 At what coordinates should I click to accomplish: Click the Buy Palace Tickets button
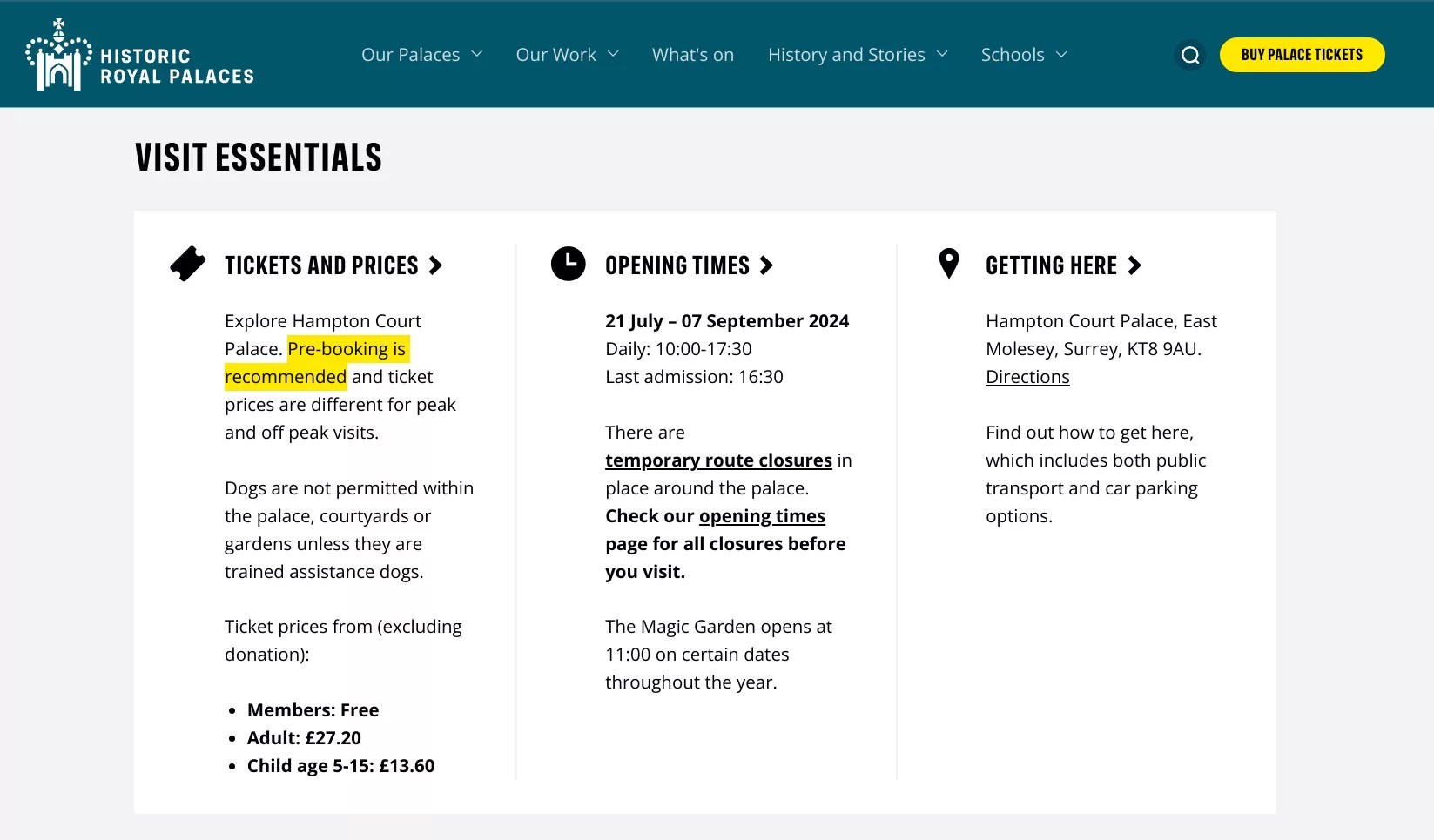click(1303, 55)
